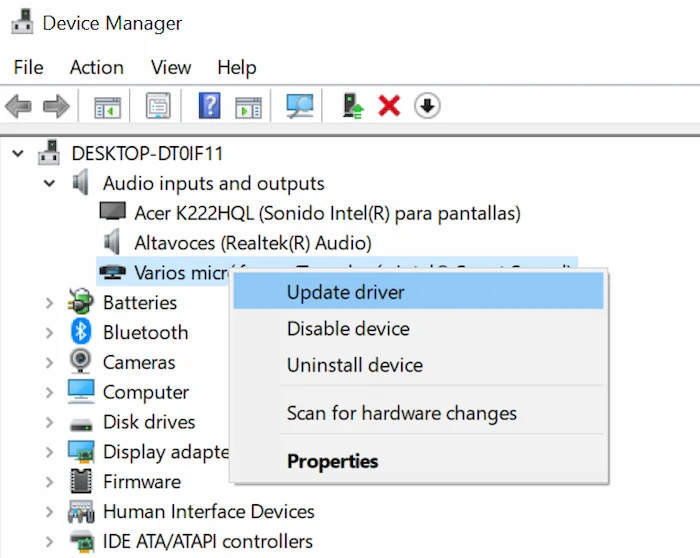Open the Help menu

click(237, 68)
